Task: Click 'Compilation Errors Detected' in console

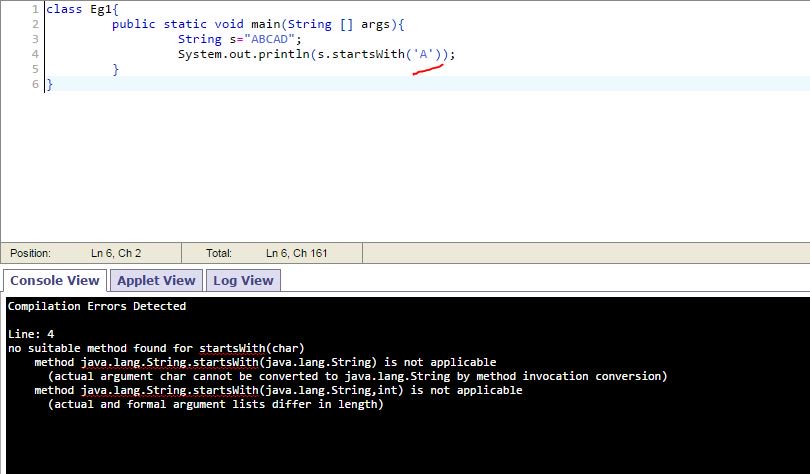Action: 97,306
